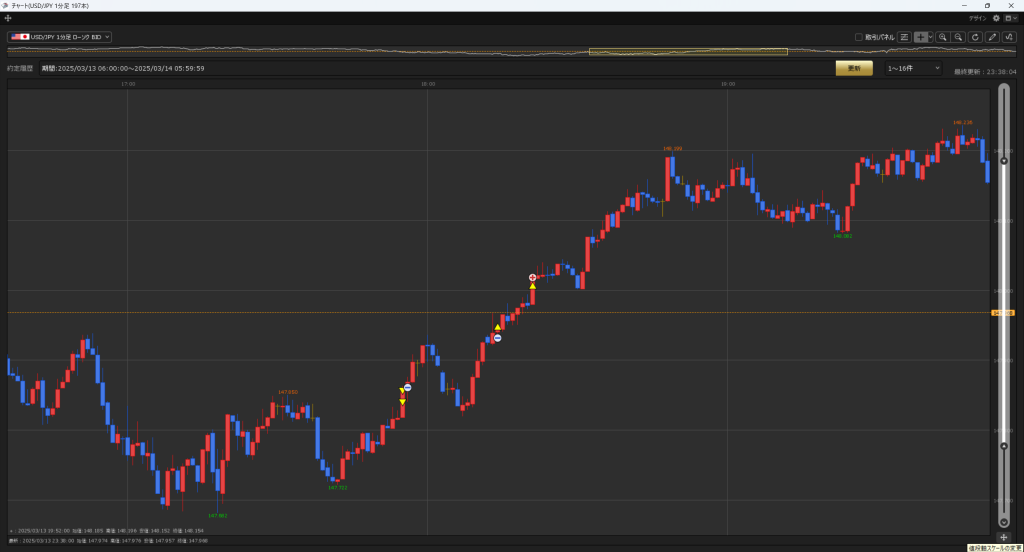This screenshot has width=1024, height=552.
Task: Select the pencil drawing tool
Action: pyautogui.click(x=992, y=37)
